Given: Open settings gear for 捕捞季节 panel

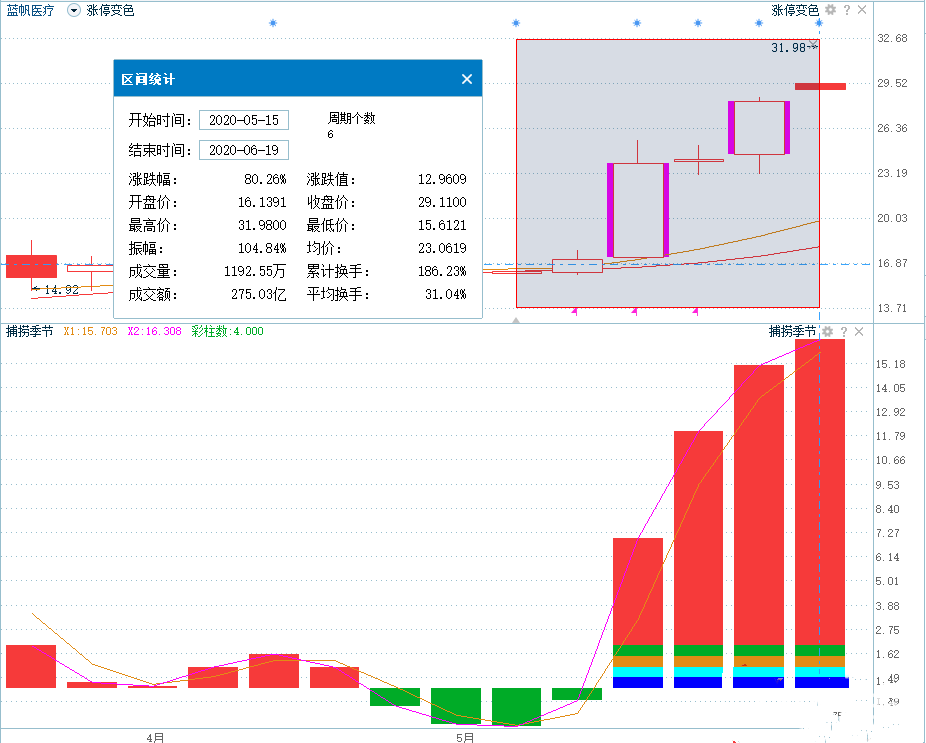Looking at the screenshot, I should [828, 332].
